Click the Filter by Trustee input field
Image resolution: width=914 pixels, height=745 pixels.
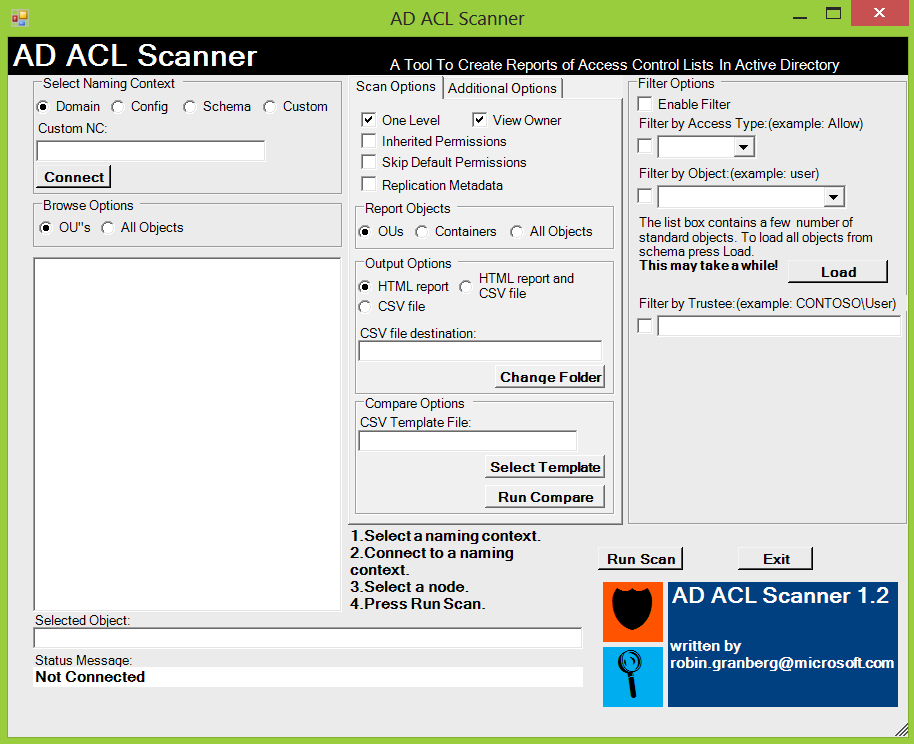(x=779, y=326)
